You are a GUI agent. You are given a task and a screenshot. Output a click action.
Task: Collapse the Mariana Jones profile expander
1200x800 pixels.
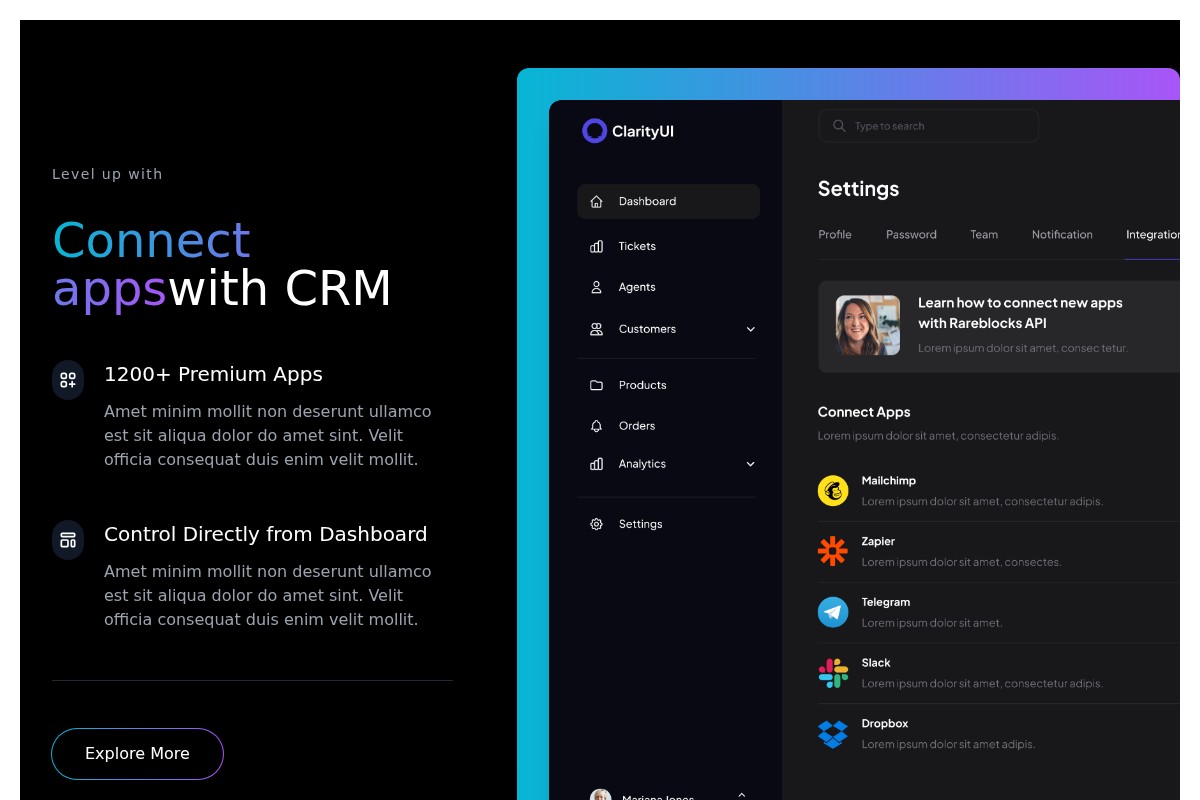[x=742, y=793]
